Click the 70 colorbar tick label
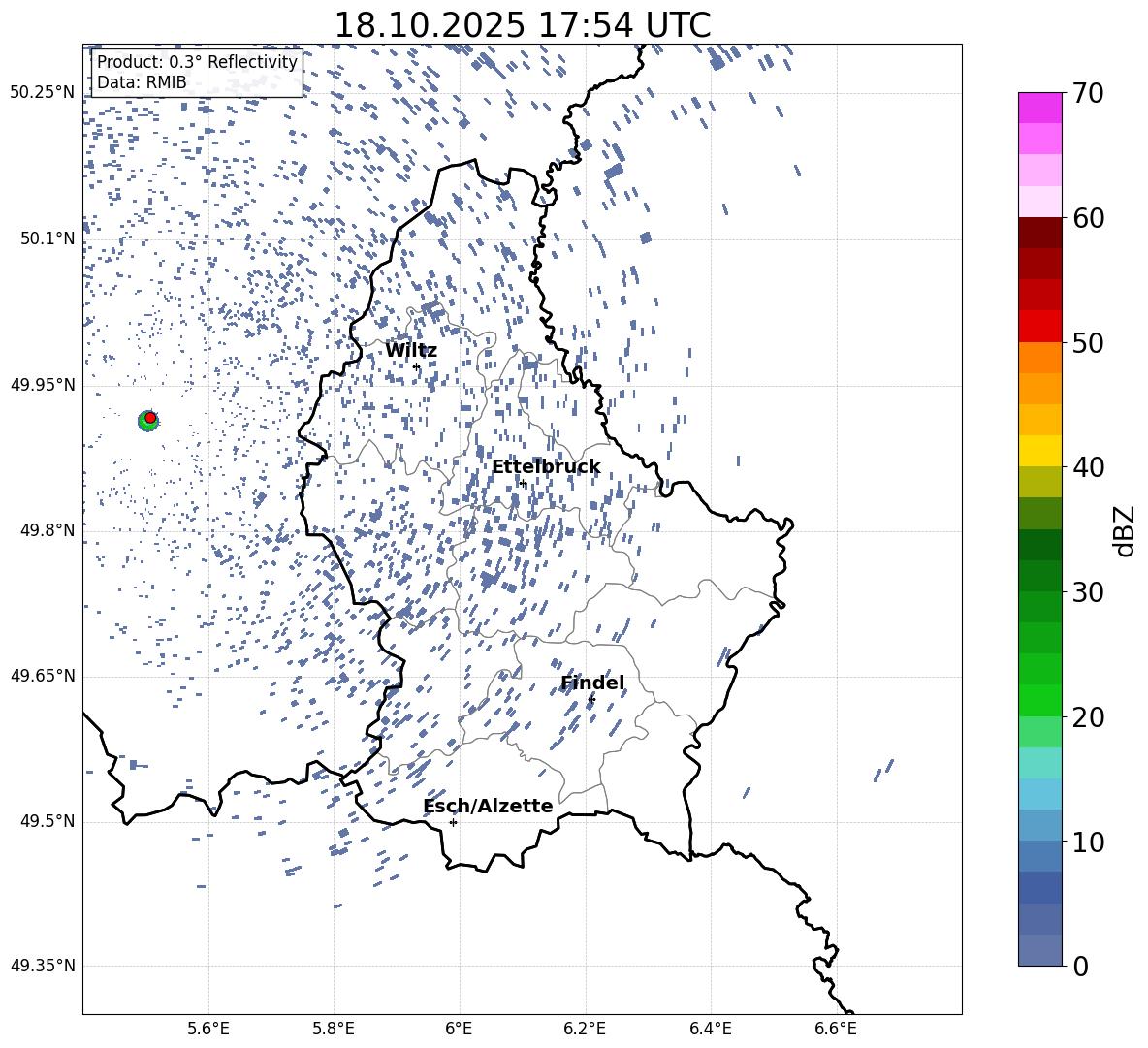 (x=1088, y=93)
